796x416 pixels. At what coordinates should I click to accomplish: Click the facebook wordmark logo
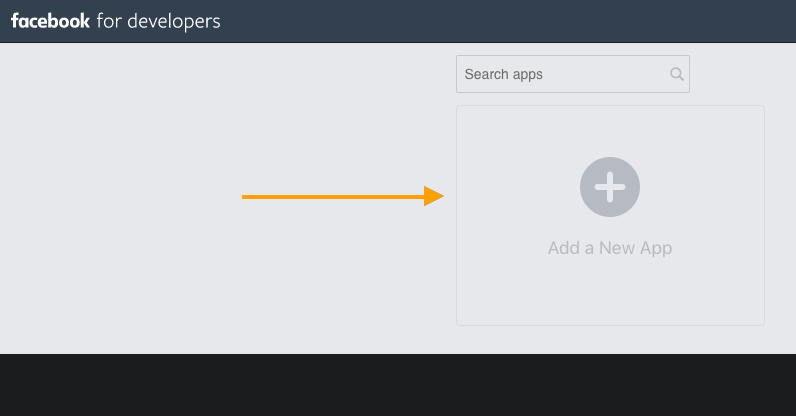50,21
